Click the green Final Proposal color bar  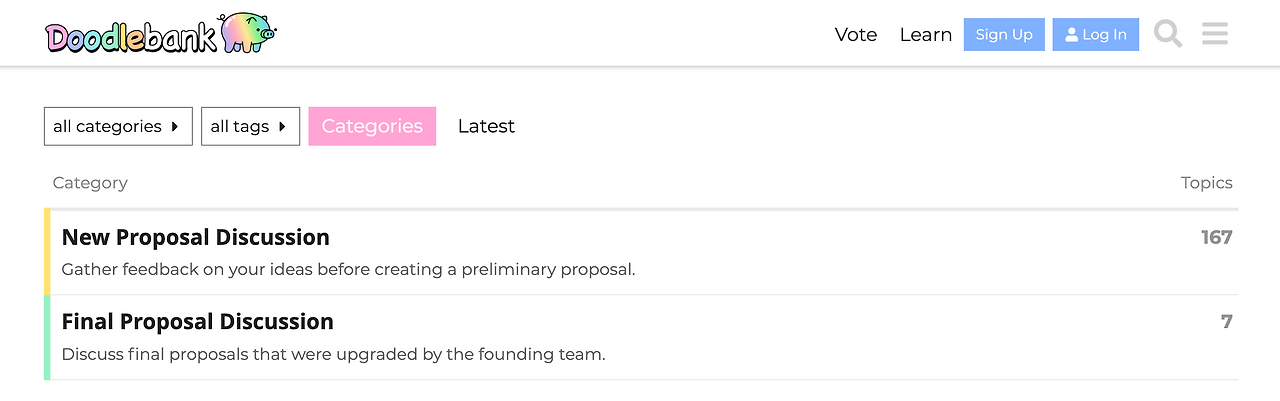tap(47, 337)
